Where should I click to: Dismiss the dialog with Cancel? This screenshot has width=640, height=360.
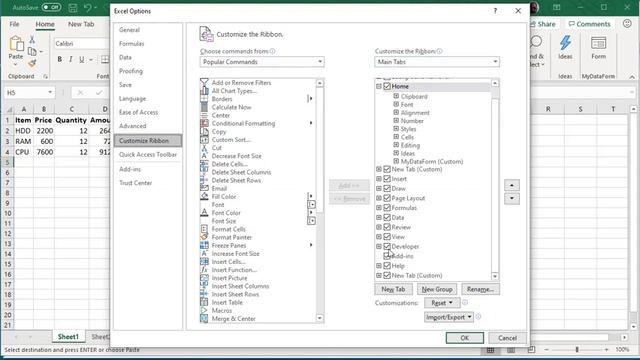click(507, 338)
